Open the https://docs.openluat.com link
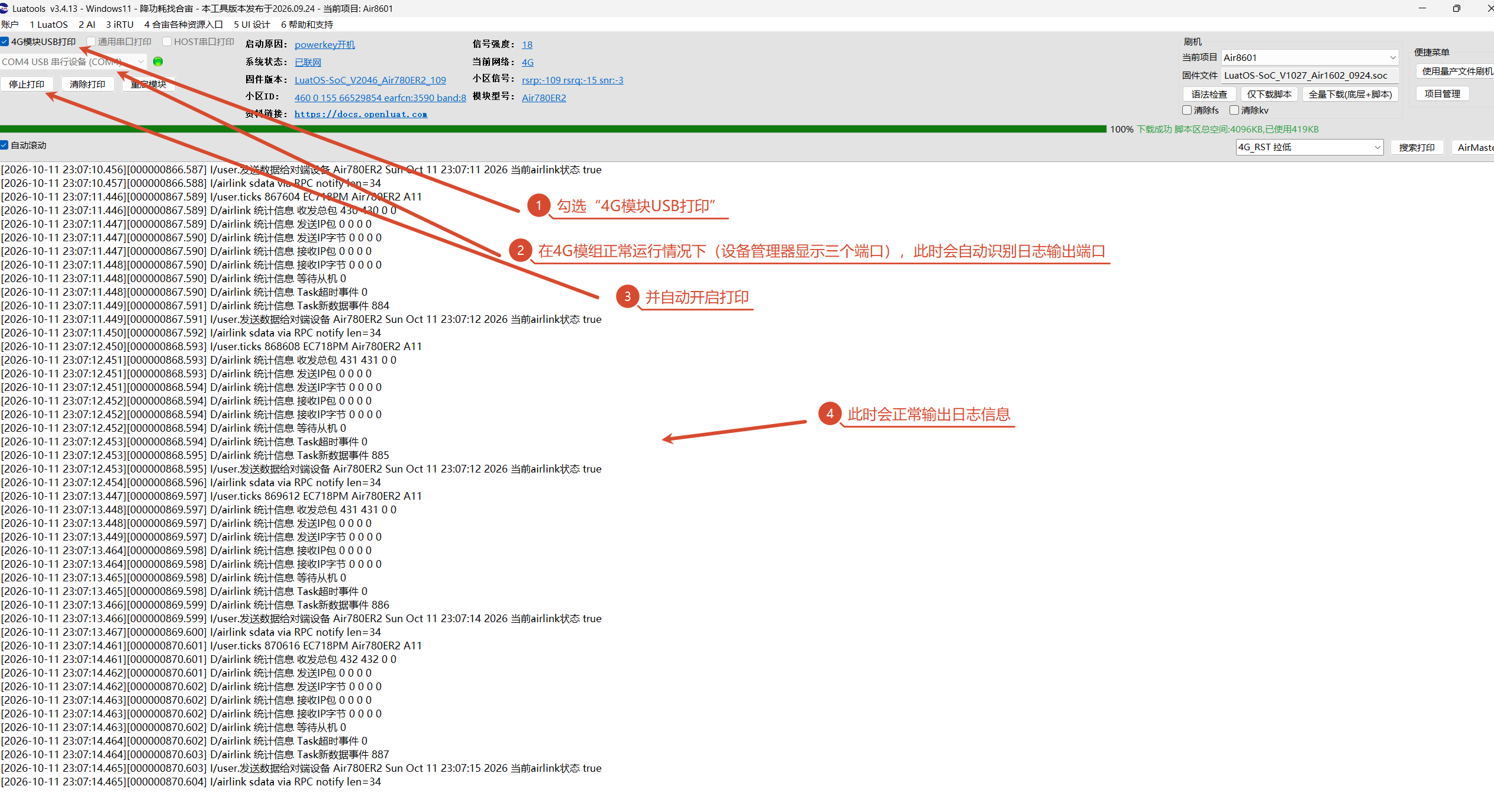The image size is (1494, 812). coord(361,114)
